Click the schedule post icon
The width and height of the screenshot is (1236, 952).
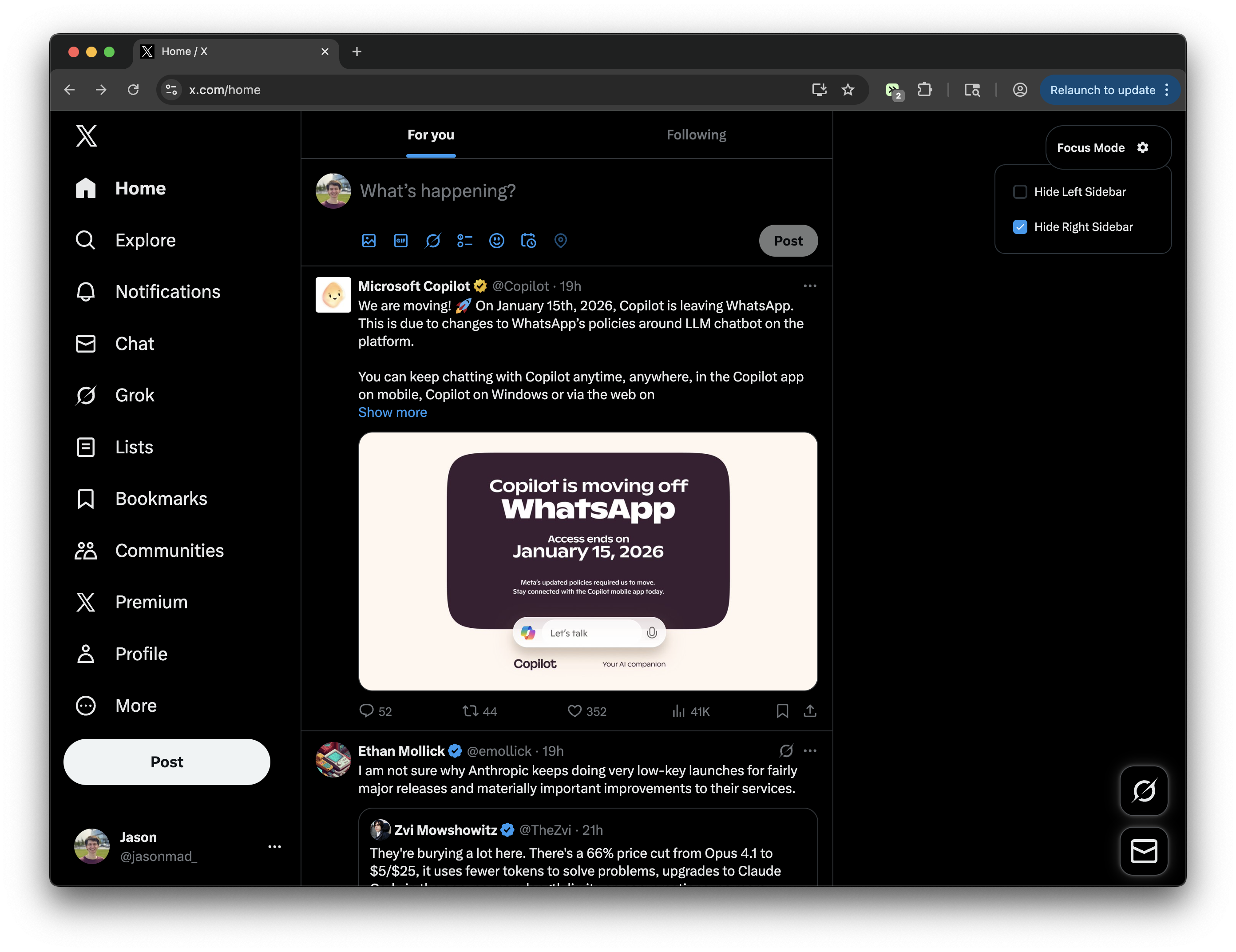529,241
